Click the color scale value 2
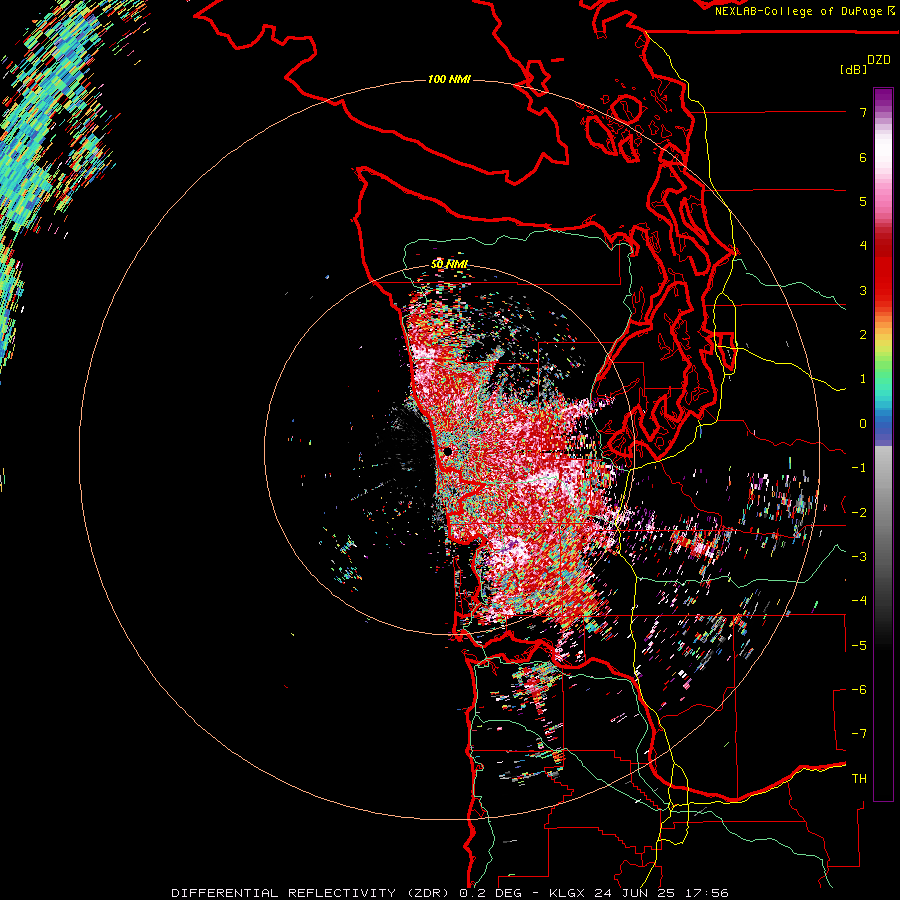 click(x=863, y=335)
